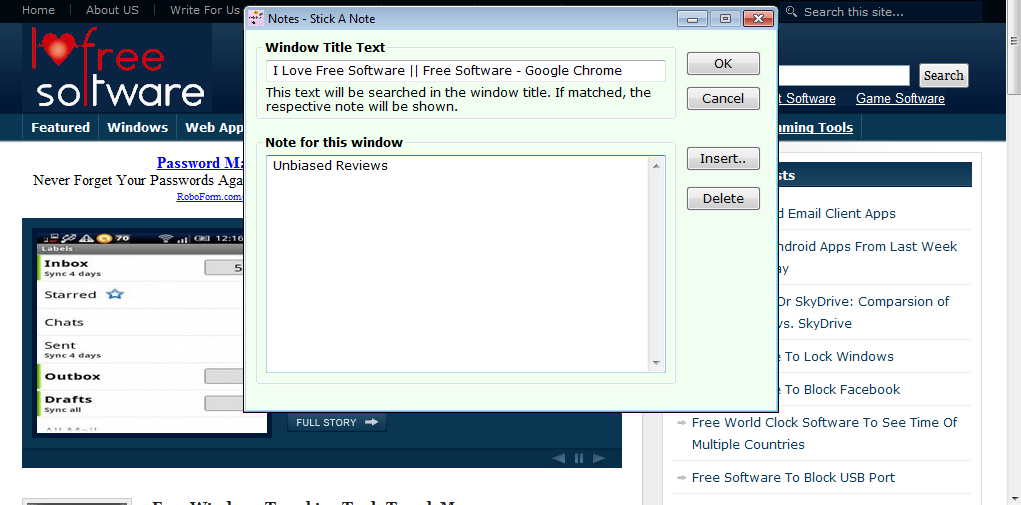Image resolution: width=1021 pixels, height=505 pixels.
Task: Open Free World Clock Software post link
Action: click(824, 433)
